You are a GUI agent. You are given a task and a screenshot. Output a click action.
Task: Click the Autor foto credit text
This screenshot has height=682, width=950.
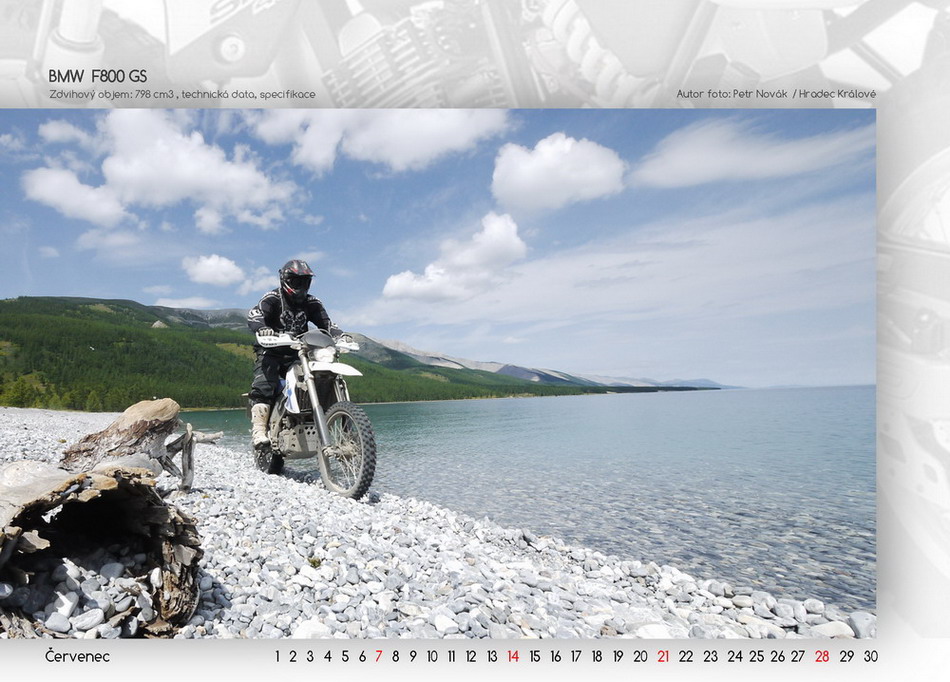click(x=776, y=94)
